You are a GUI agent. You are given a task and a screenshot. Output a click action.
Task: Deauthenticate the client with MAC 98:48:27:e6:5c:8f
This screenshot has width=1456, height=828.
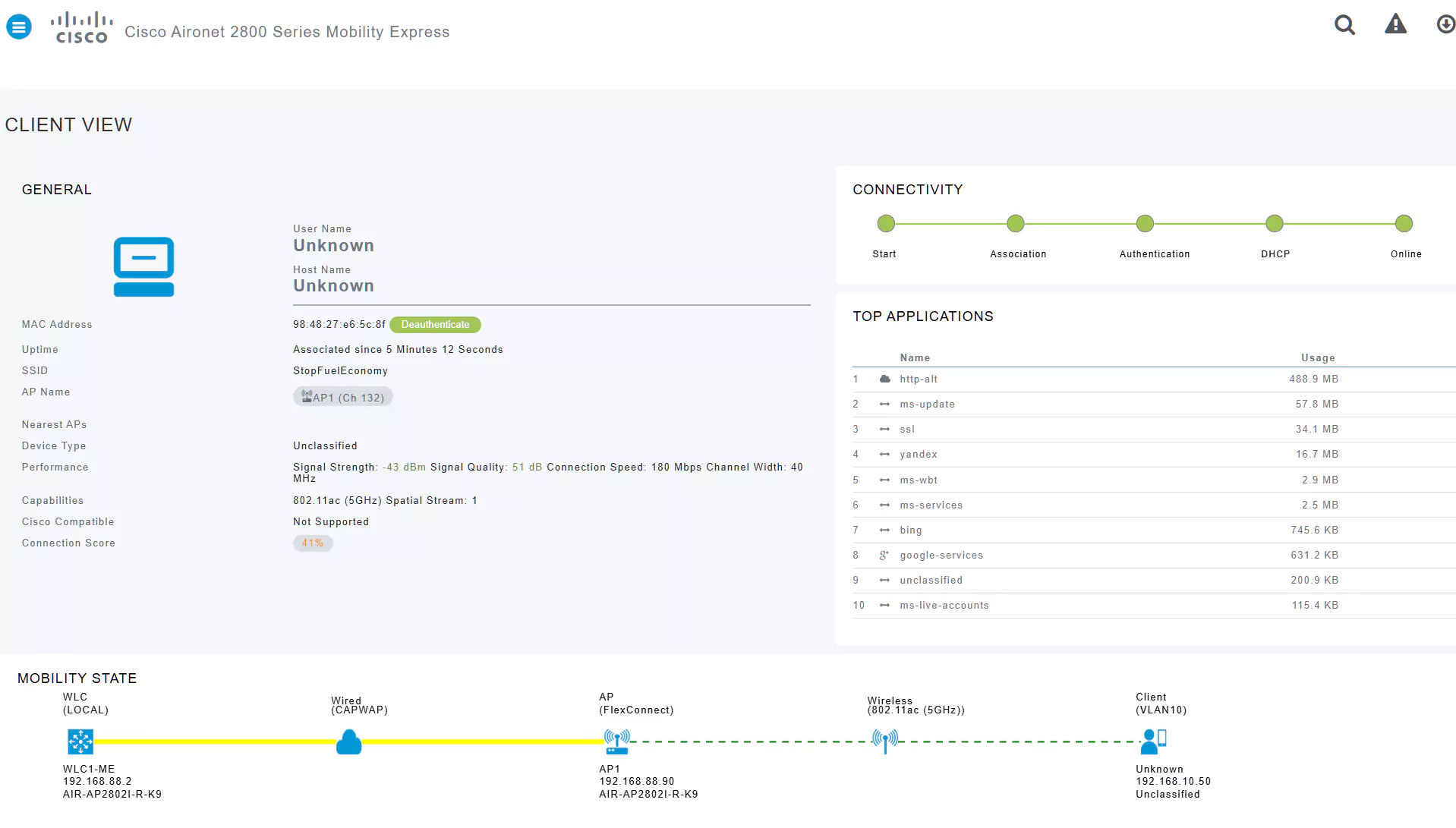coord(435,325)
